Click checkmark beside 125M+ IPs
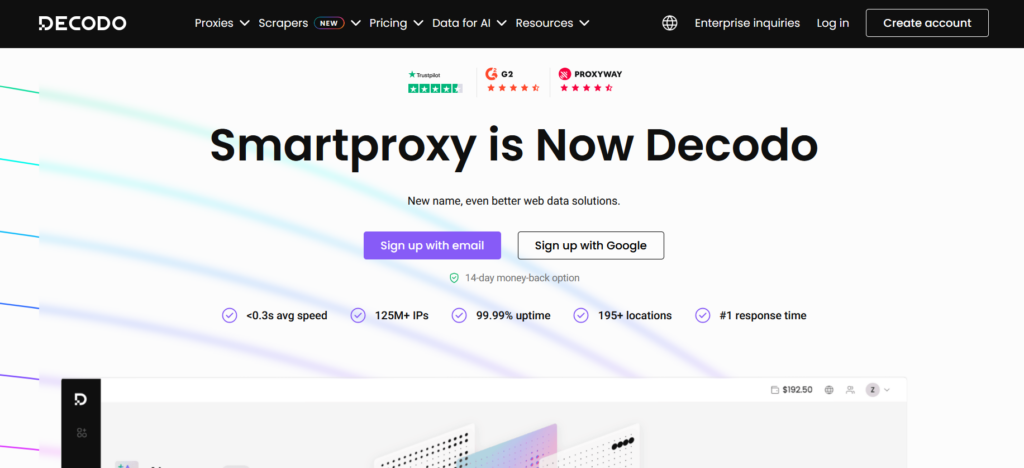The width and height of the screenshot is (1024, 468). point(358,316)
